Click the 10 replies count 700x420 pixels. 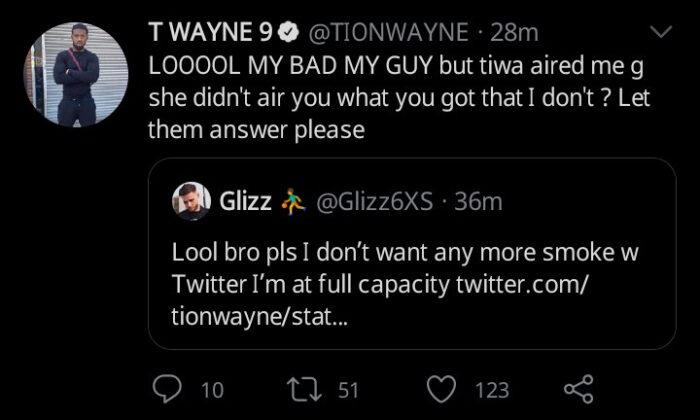tap(212, 389)
